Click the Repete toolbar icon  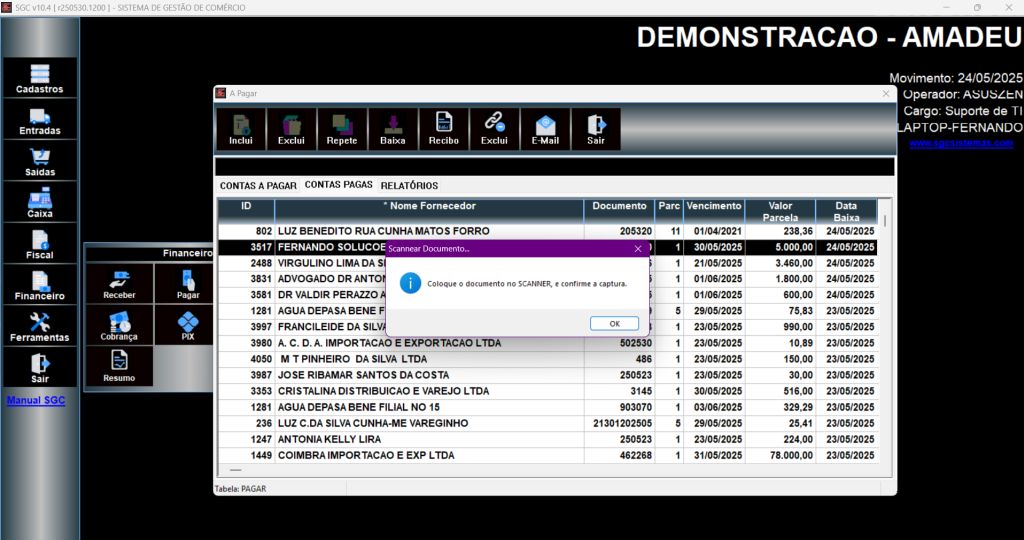(342, 129)
